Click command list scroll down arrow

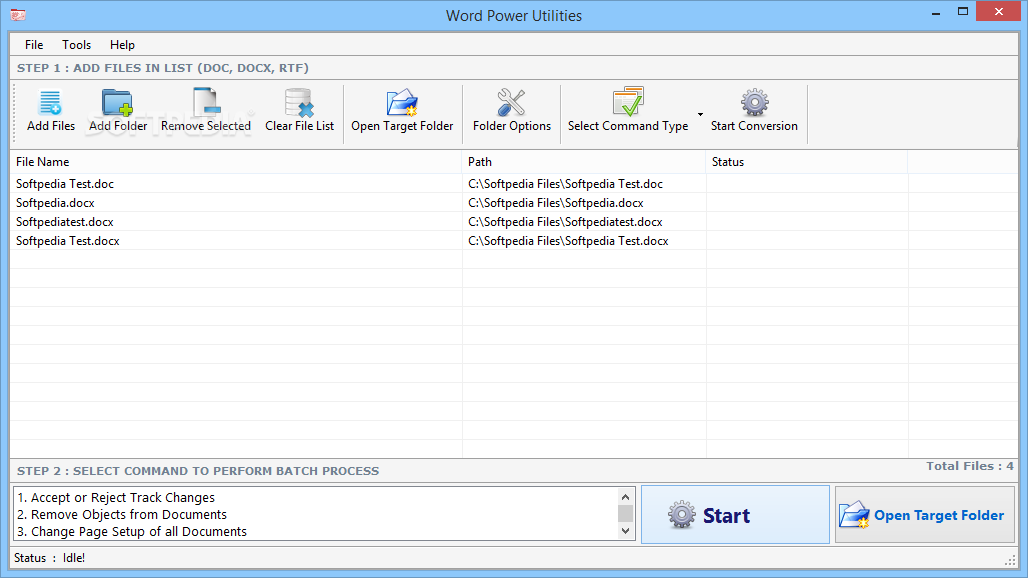pyautogui.click(x=625, y=531)
